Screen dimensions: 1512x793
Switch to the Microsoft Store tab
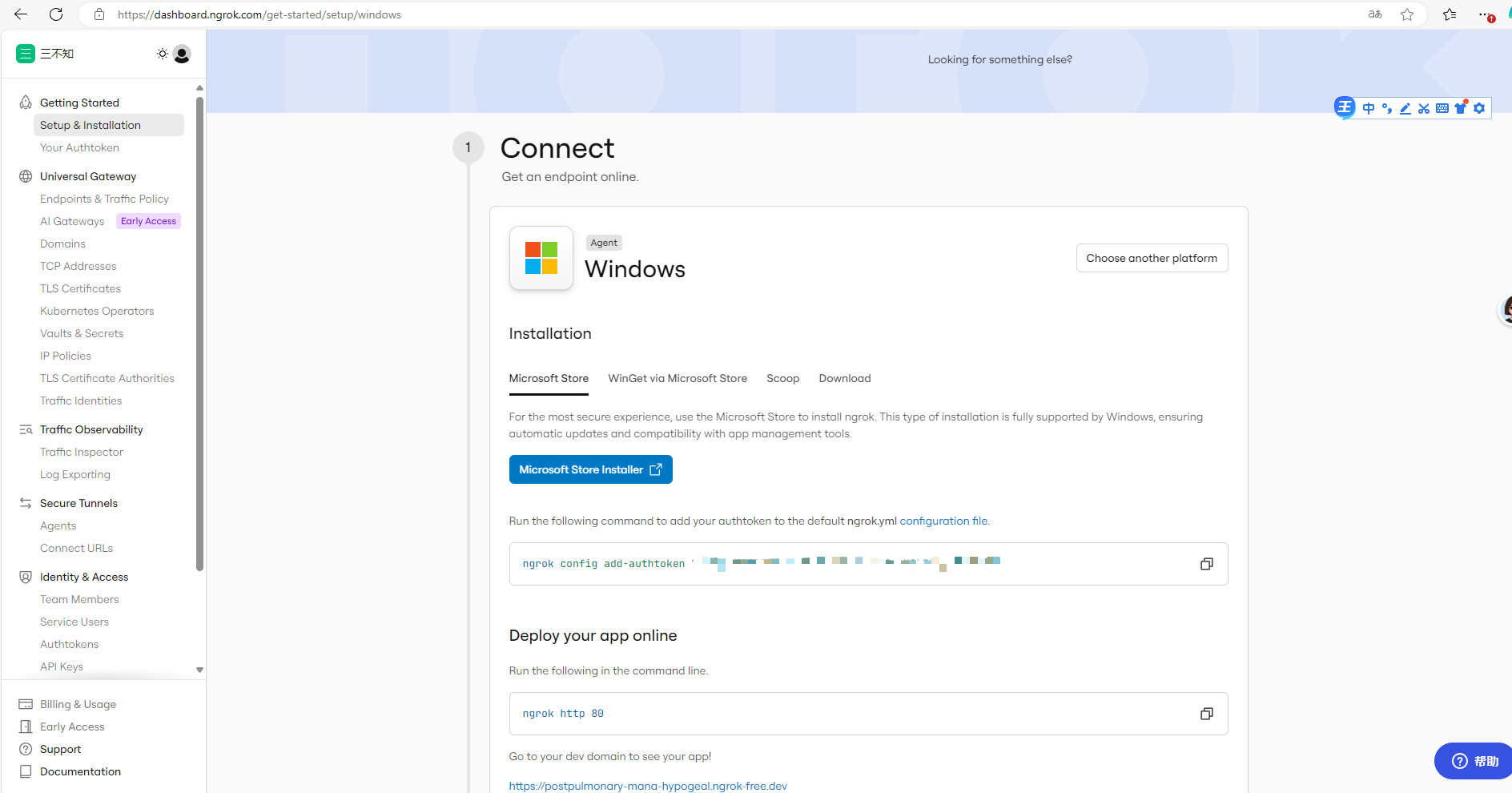tap(549, 378)
